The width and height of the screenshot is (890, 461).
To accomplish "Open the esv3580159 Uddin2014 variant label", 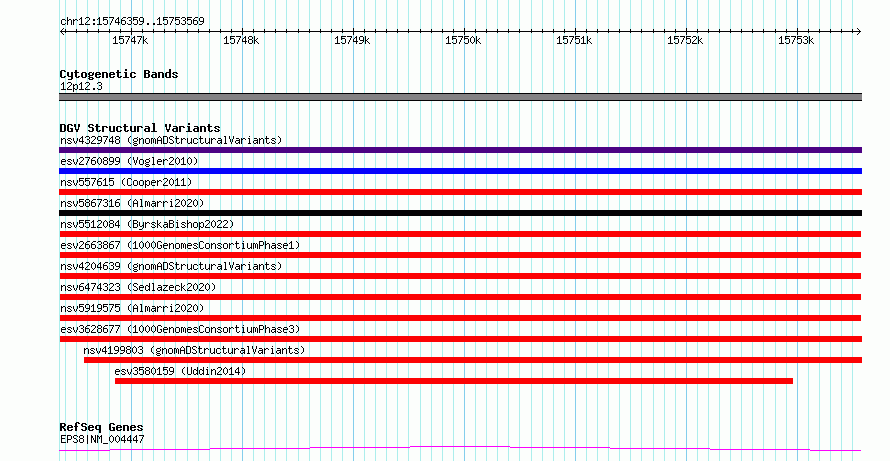I will [x=180, y=371].
